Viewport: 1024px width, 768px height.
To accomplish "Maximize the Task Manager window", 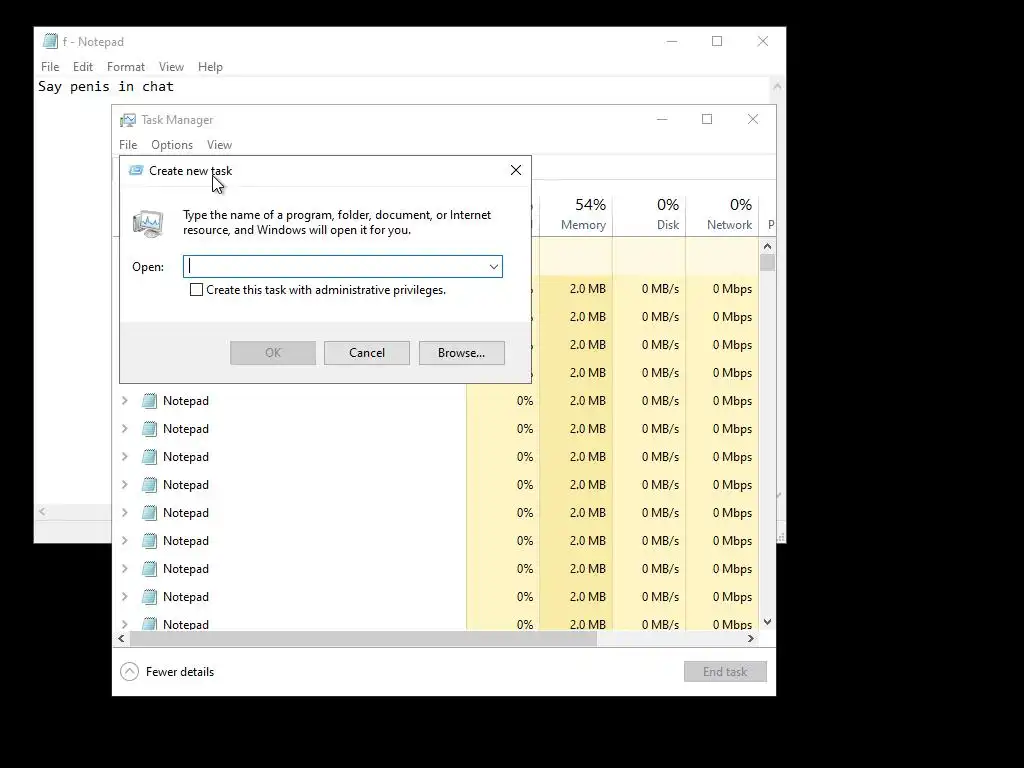I will (x=707, y=120).
